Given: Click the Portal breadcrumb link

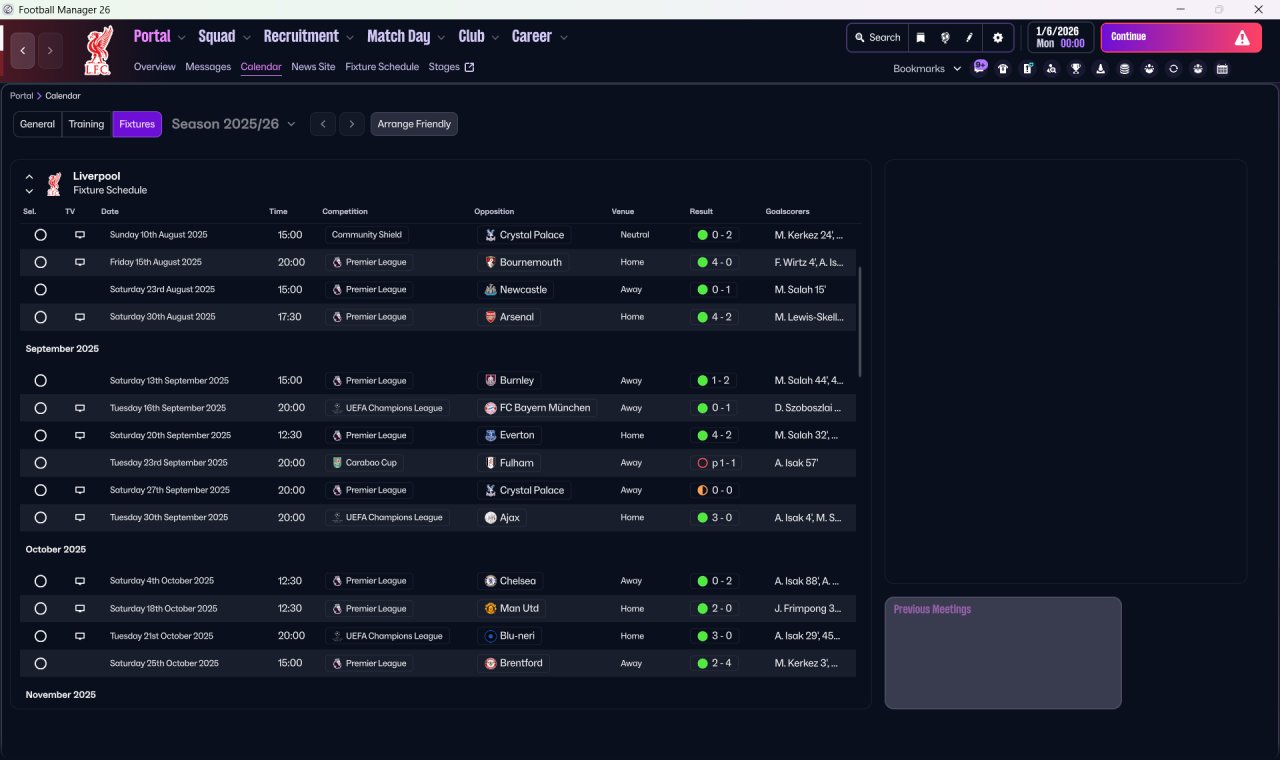Looking at the screenshot, I should pos(21,96).
